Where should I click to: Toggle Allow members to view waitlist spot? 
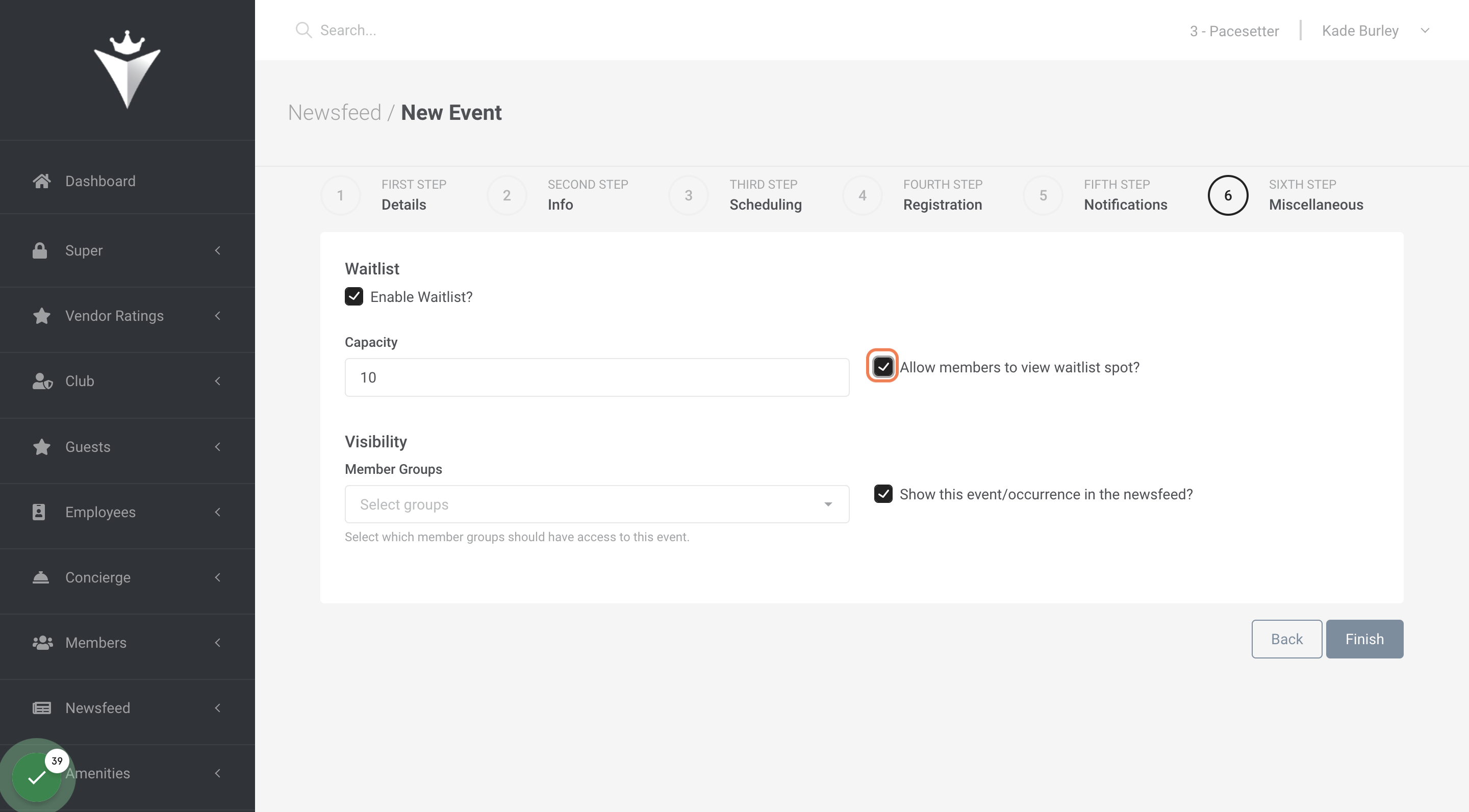point(883,367)
